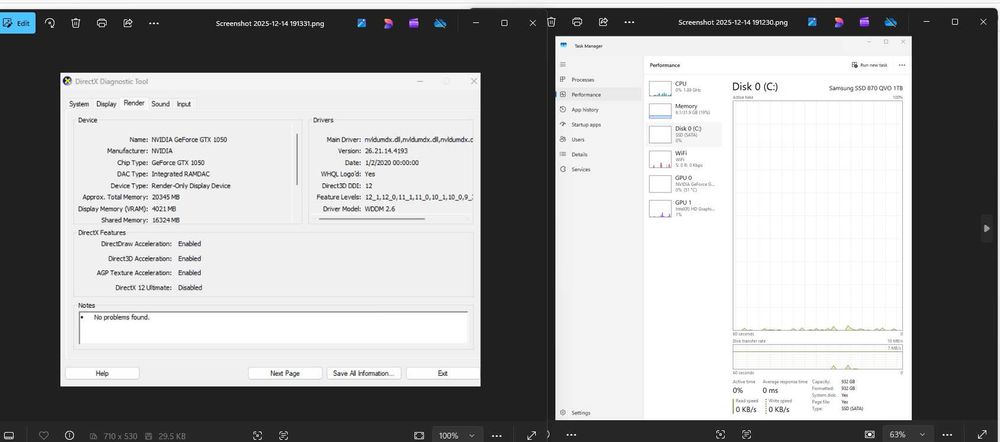Image resolution: width=1000 pixels, height=442 pixels.
Task: Click the Drivers panel horizontal scrollbar
Action: (x=372, y=219)
